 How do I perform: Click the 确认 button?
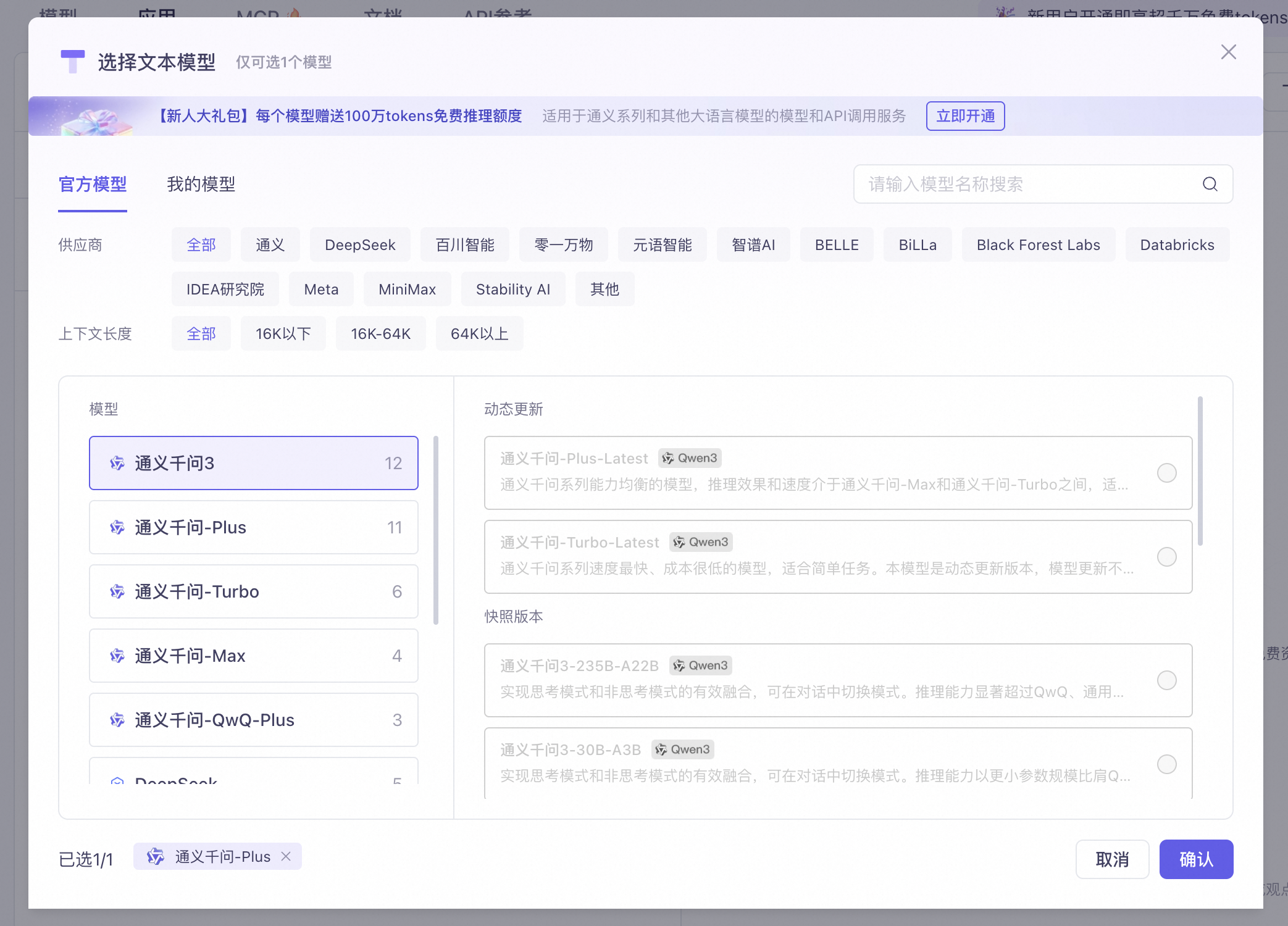[1196, 859]
